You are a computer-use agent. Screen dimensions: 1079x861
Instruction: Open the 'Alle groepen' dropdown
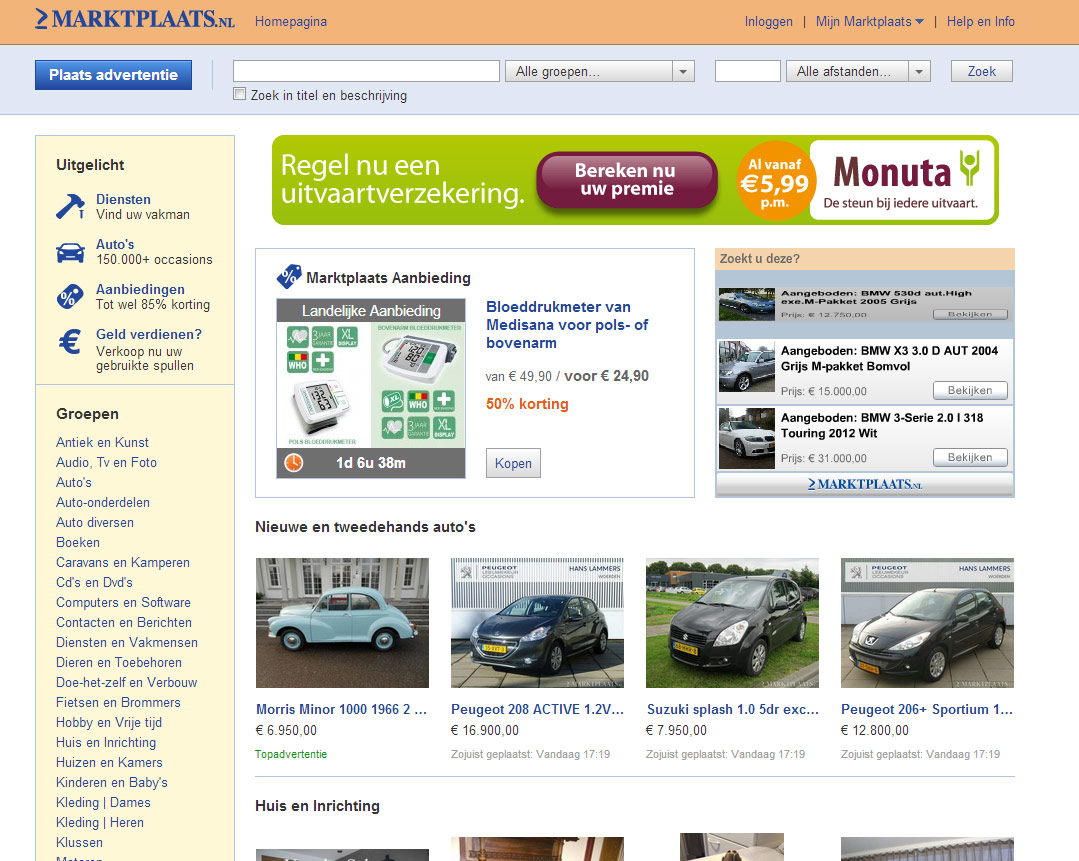coord(600,71)
